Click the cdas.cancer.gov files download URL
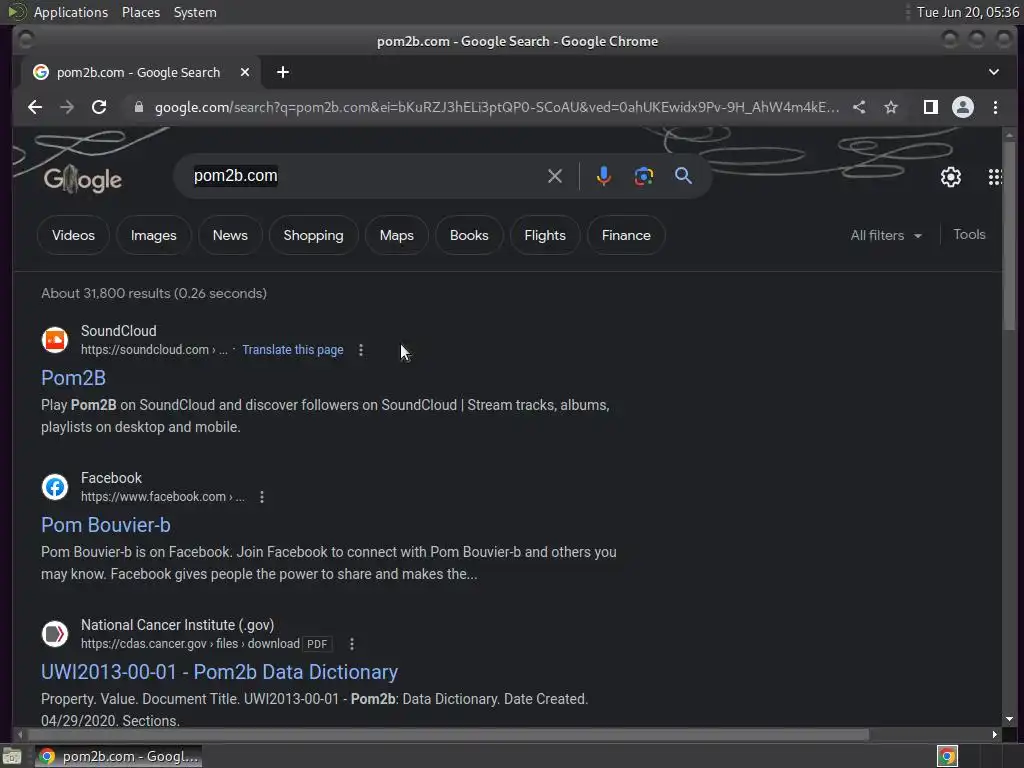This screenshot has width=1024, height=768. coord(190,643)
